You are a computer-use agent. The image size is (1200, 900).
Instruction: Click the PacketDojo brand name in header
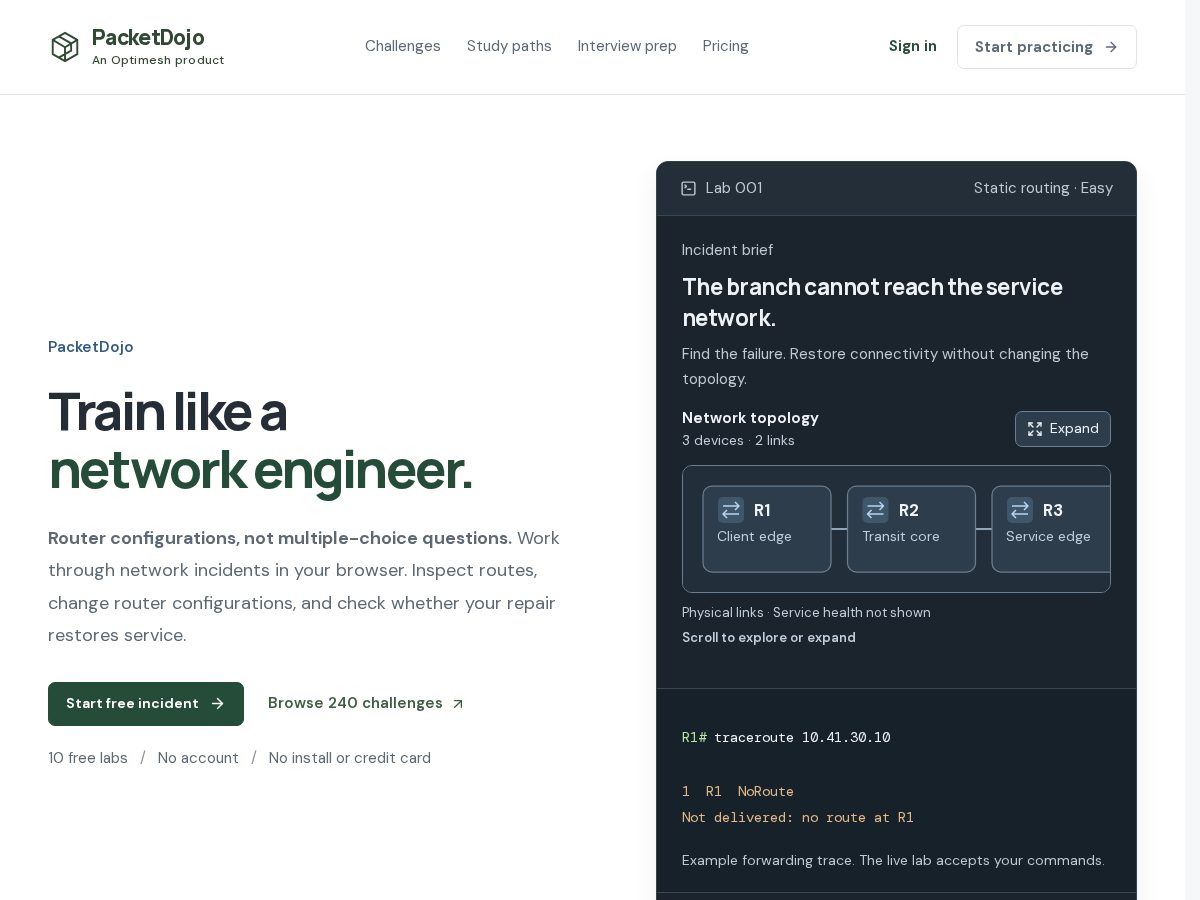tap(148, 38)
